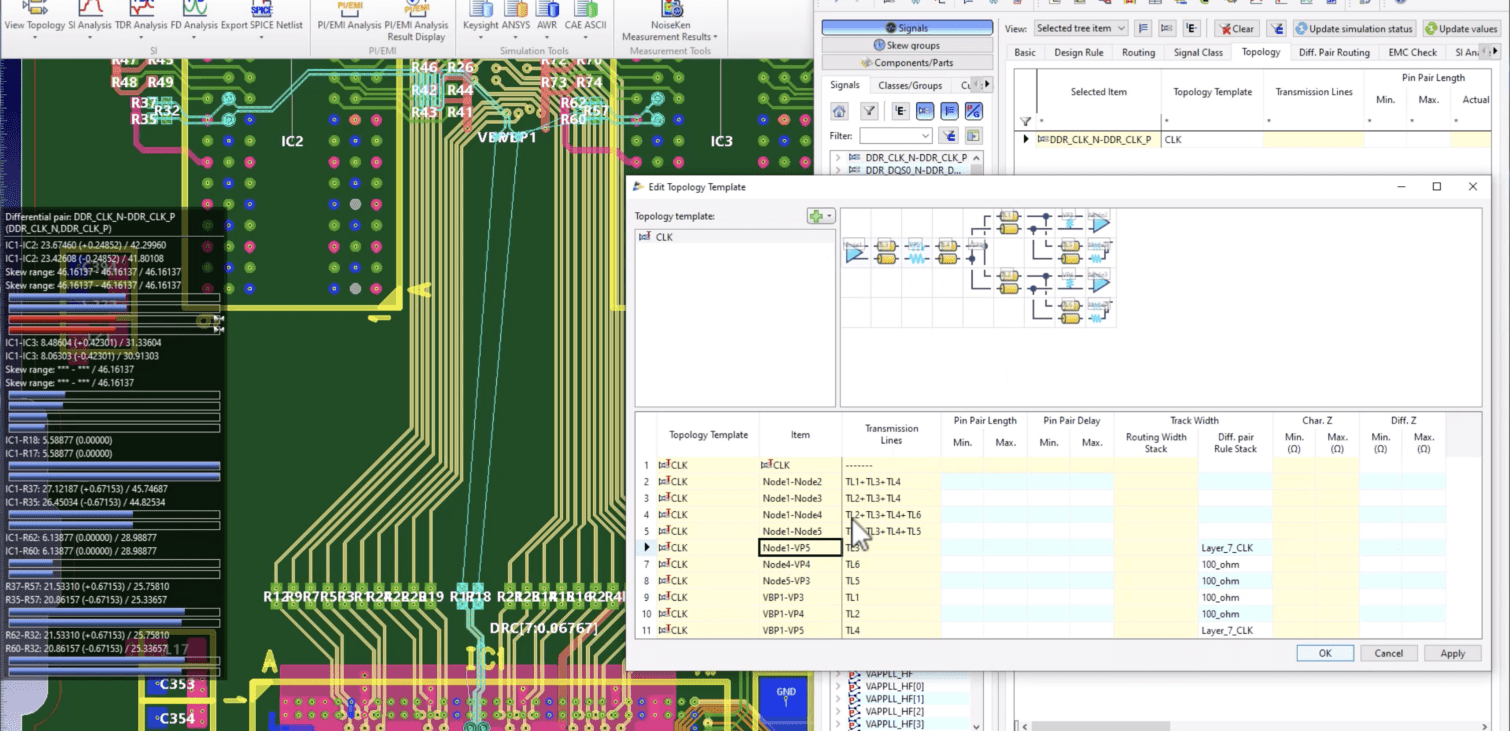The image size is (1510, 731).
Task: Open the View 'Selected tree item' dropdown
Action: (x=1080, y=28)
